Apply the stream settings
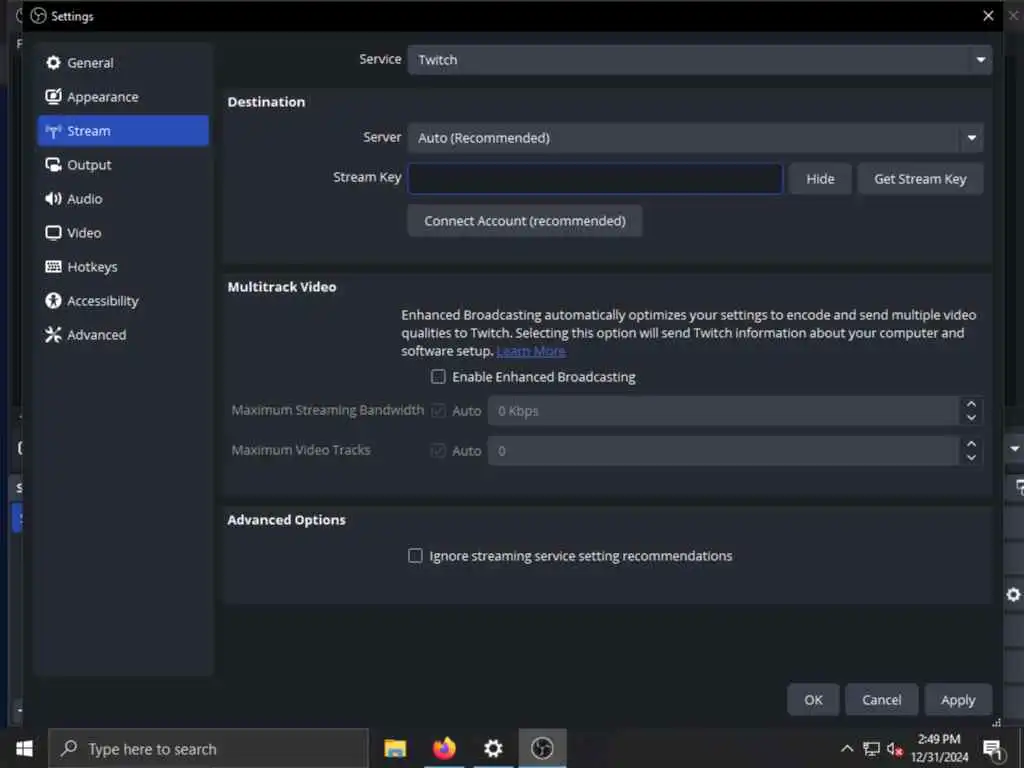The height and width of the screenshot is (768, 1024). (958, 700)
